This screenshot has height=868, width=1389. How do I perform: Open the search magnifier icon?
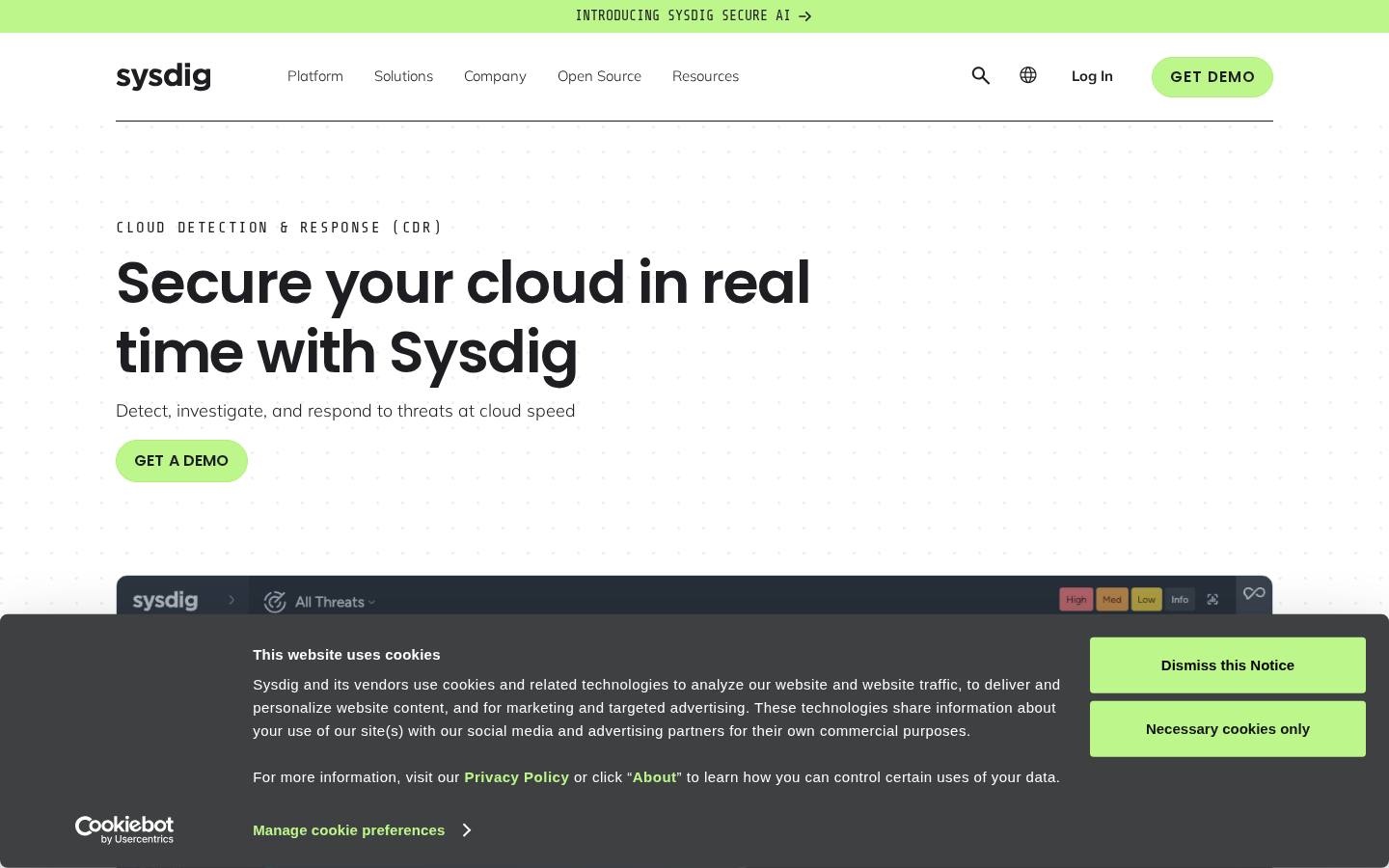[x=981, y=76]
